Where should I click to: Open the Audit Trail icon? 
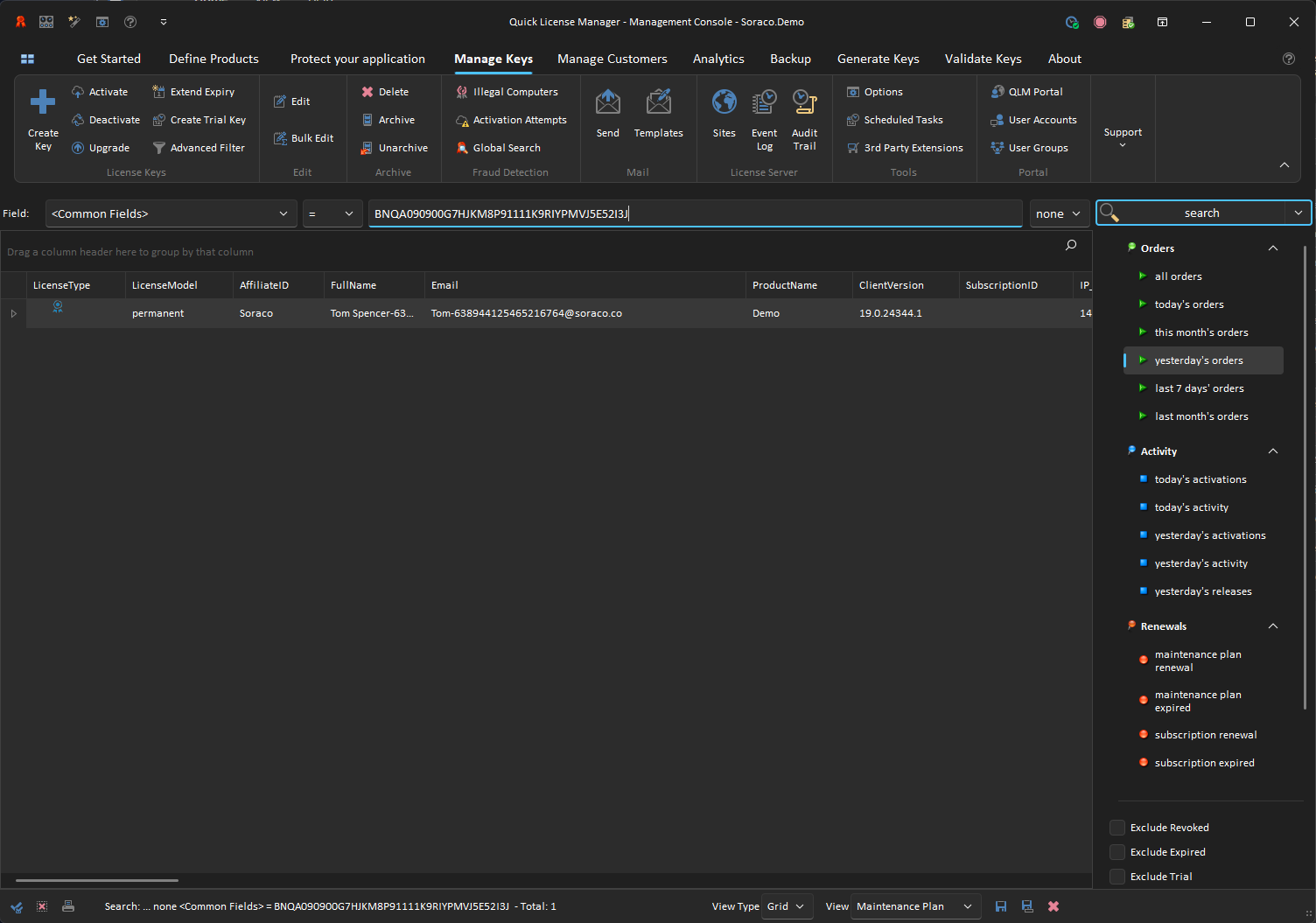point(804,103)
